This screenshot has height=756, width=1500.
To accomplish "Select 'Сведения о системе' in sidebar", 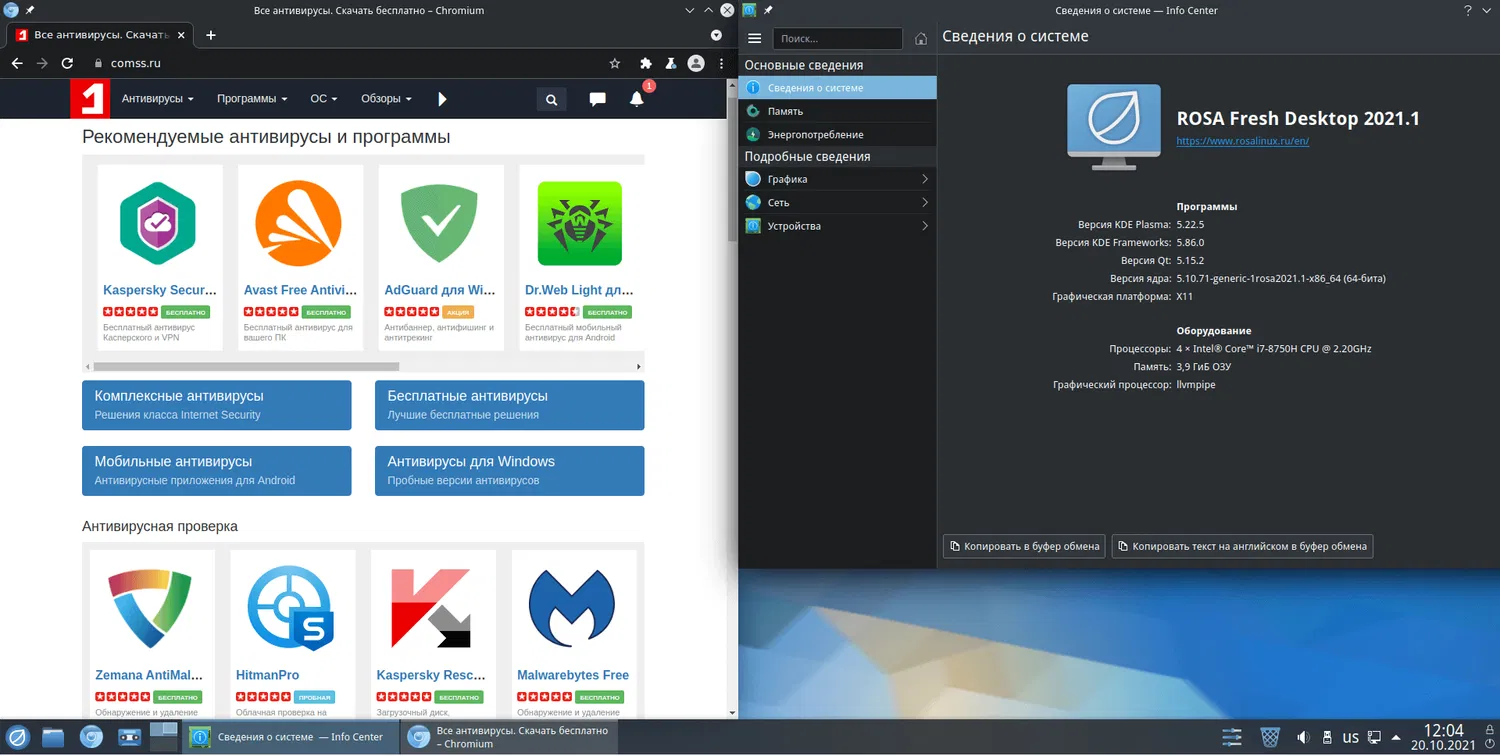I will pyautogui.click(x=837, y=88).
